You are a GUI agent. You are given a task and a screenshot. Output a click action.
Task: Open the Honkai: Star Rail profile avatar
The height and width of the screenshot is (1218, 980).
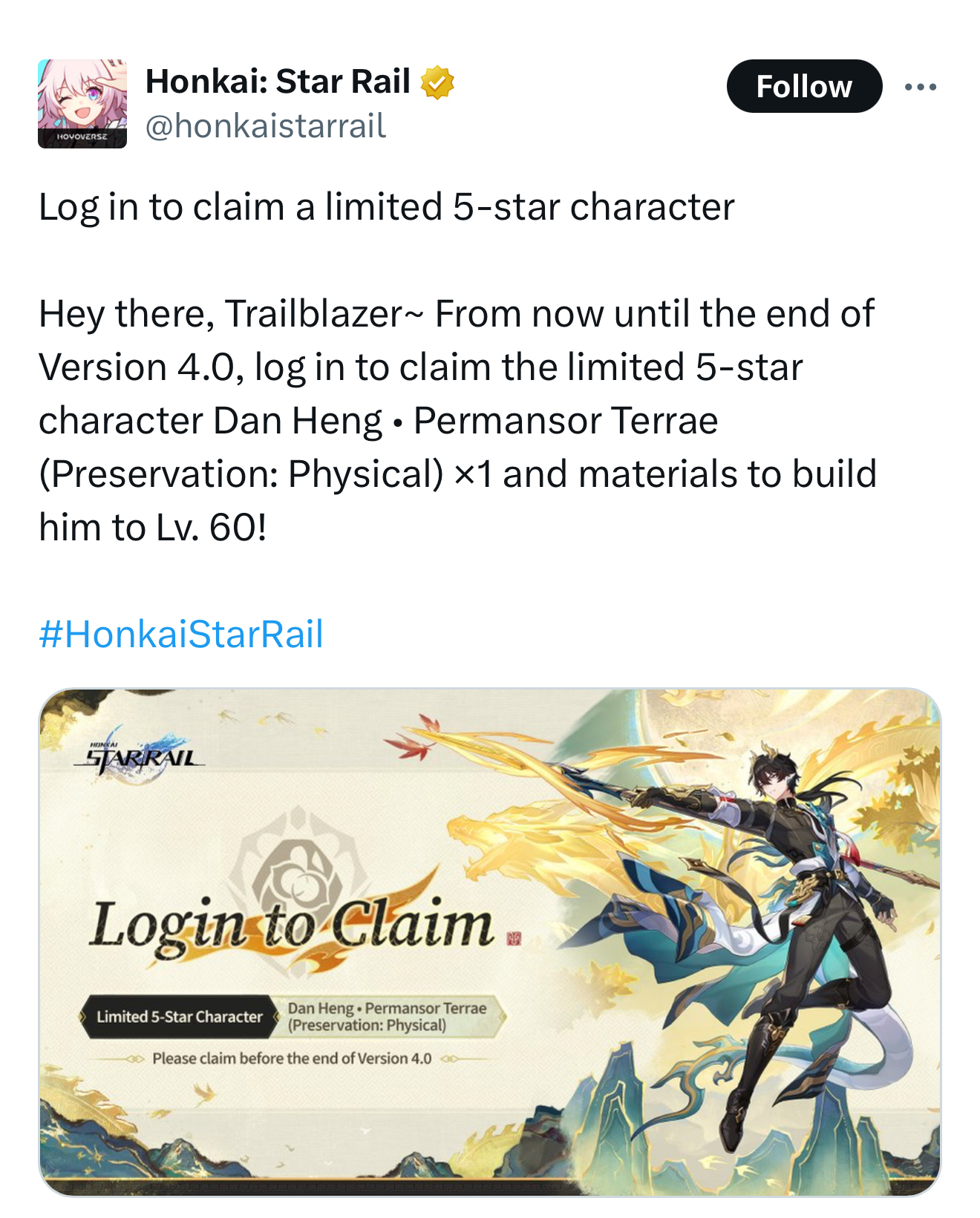coord(82,104)
